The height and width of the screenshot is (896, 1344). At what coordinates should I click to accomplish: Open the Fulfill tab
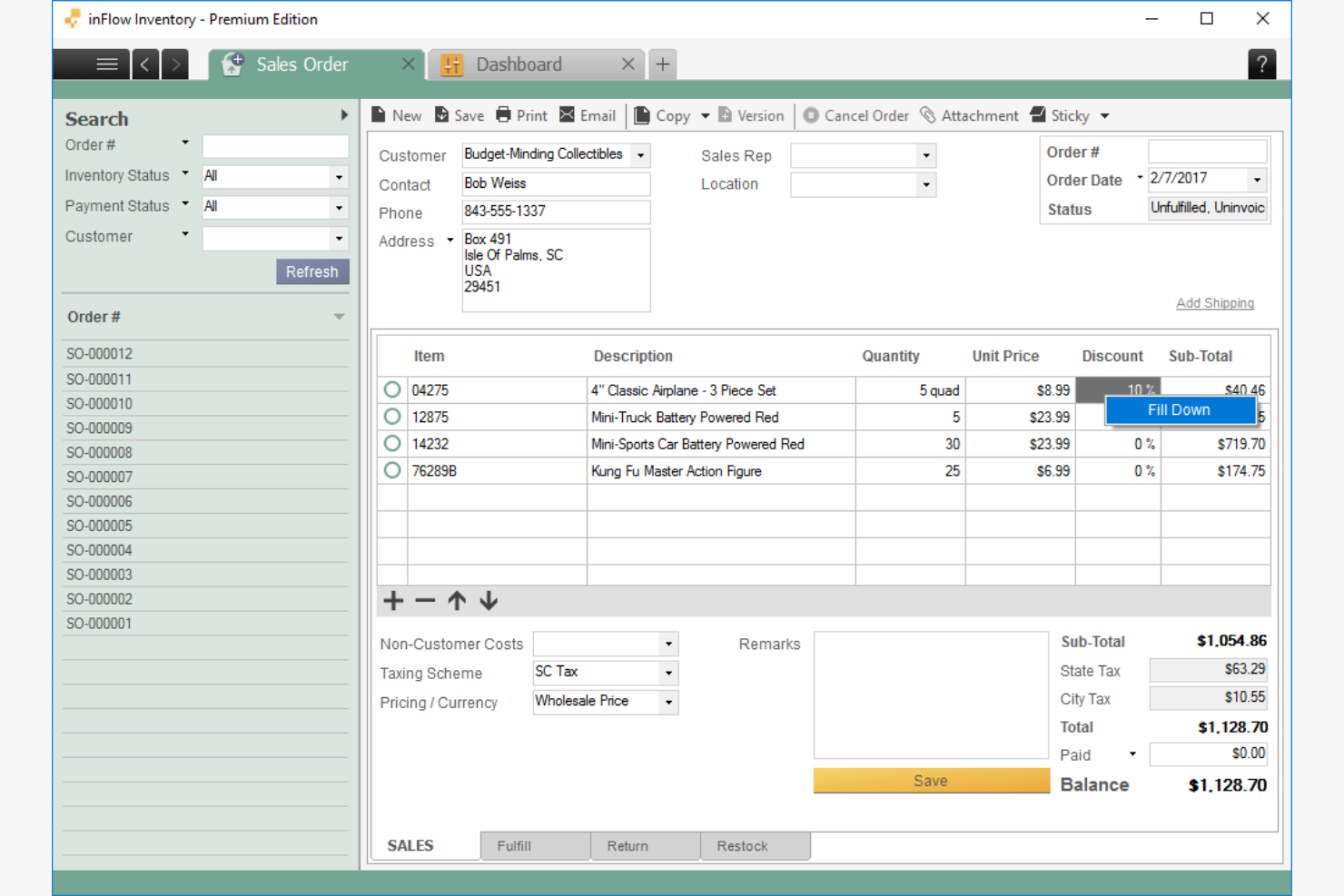[x=535, y=846]
